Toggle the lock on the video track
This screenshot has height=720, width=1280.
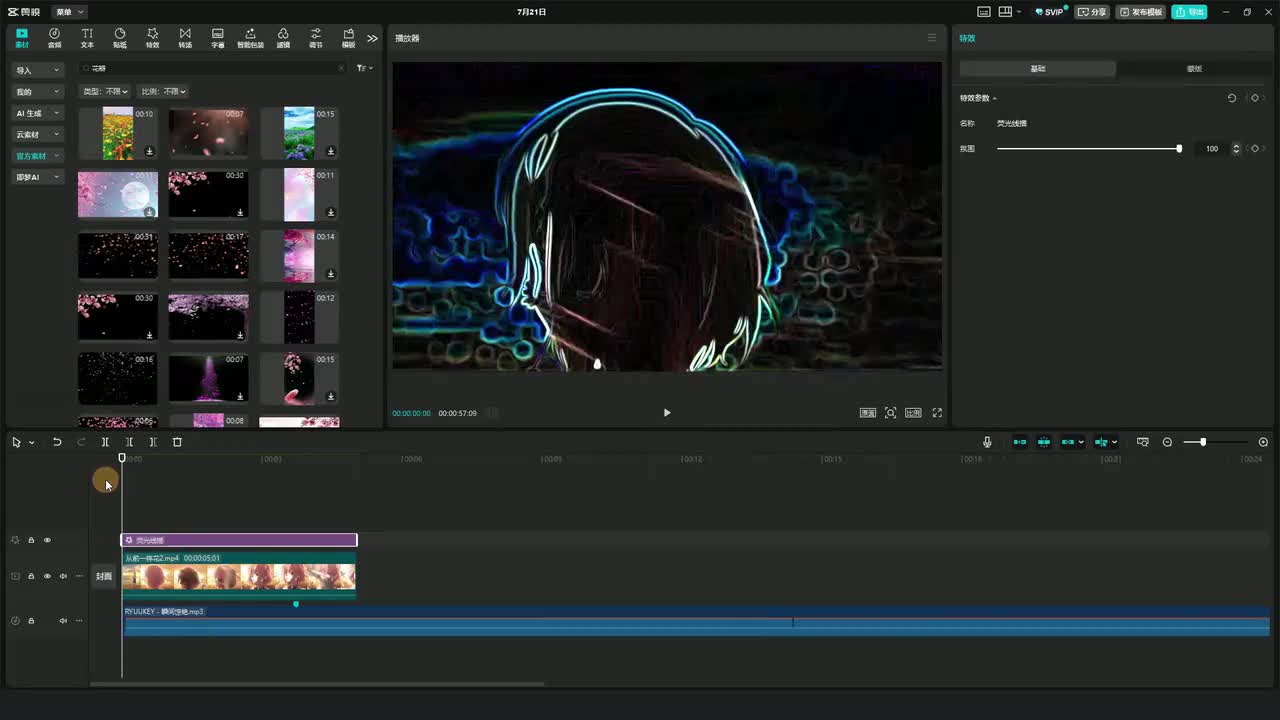pos(31,576)
